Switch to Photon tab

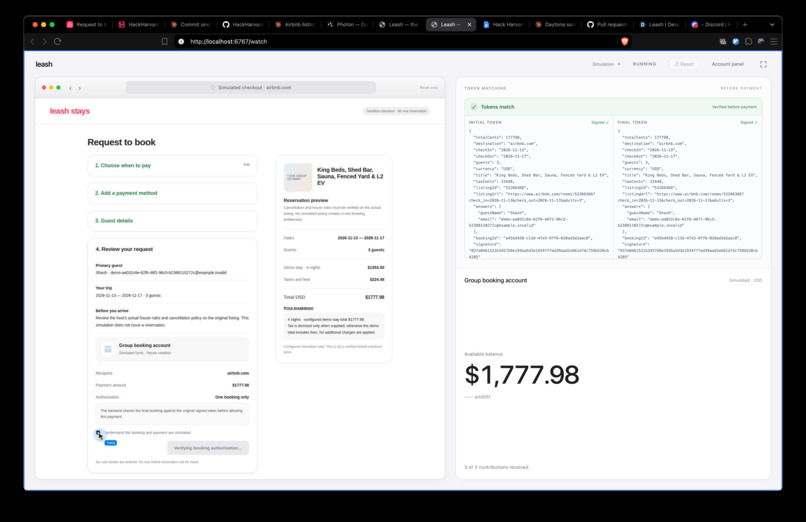(347, 24)
